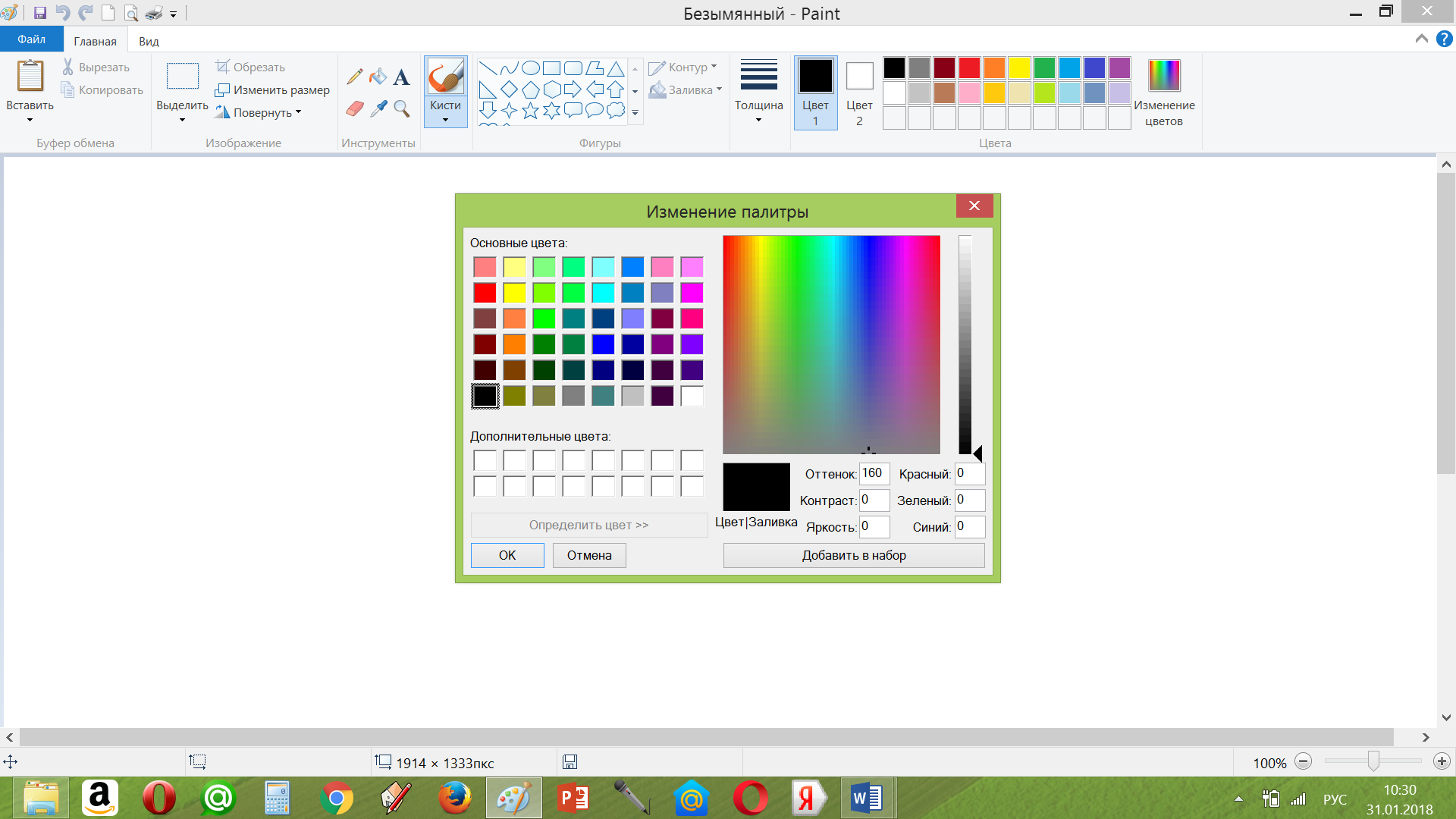1456x819 pixels.
Task: Open File Explorer from the taskbar
Action: (41, 798)
